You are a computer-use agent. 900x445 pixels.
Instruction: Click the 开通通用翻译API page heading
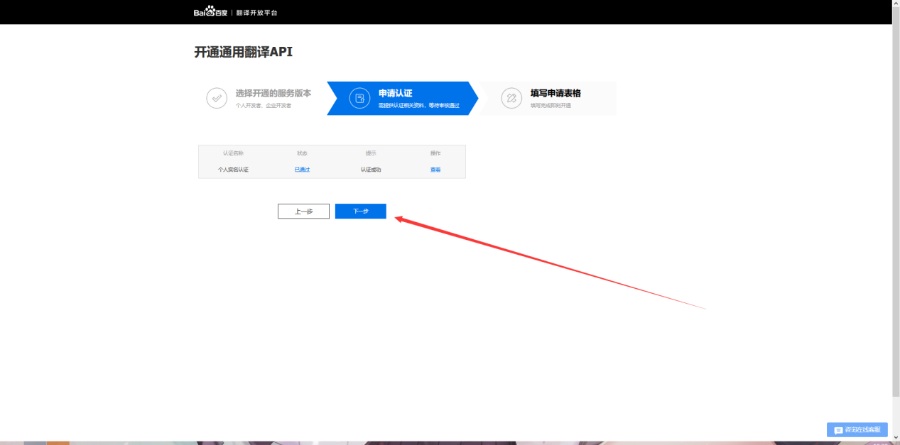point(244,52)
